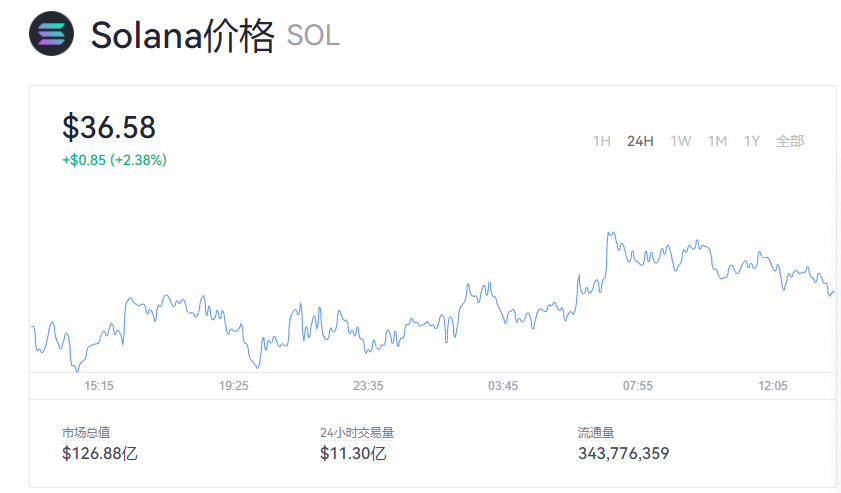Click the 24小时交易量 label
Image resolution: width=841 pixels, height=493 pixels.
[x=357, y=432]
